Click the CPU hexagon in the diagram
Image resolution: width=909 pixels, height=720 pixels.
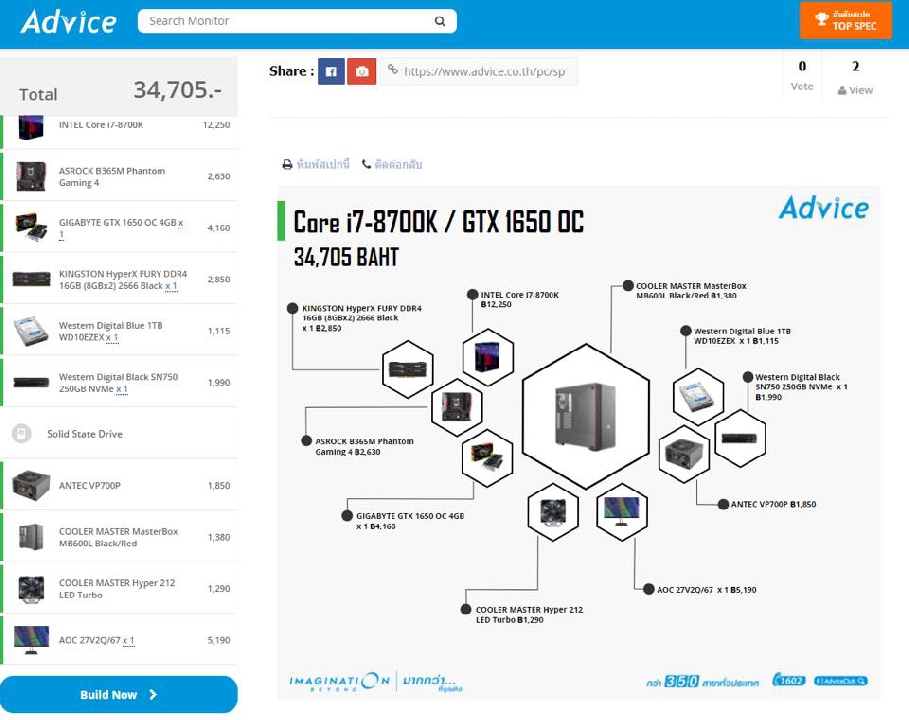tap(488, 357)
